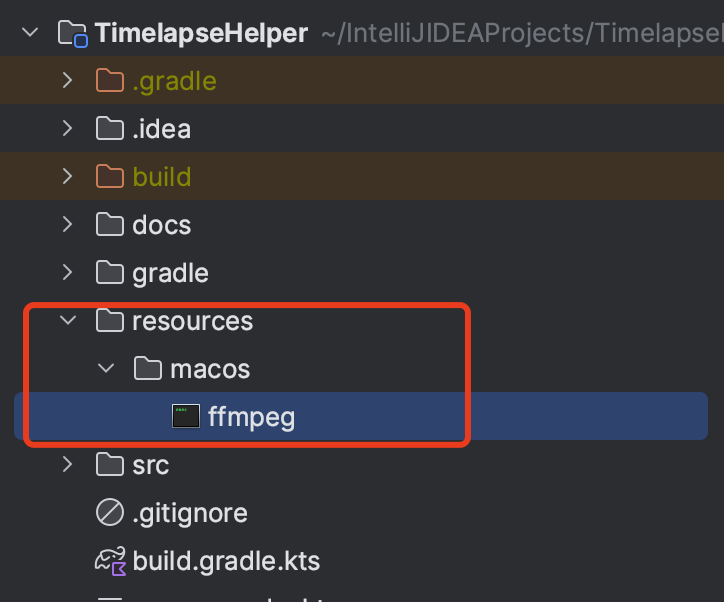Collapse the resources folder chevron
This screenshot has height=602, width=724.
point(68,320)
